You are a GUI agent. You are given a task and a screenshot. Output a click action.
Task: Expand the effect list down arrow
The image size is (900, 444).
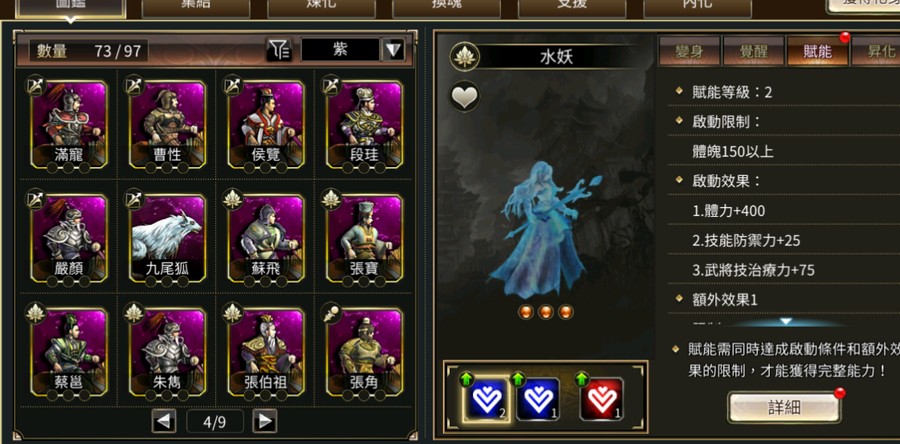(786, 322)
